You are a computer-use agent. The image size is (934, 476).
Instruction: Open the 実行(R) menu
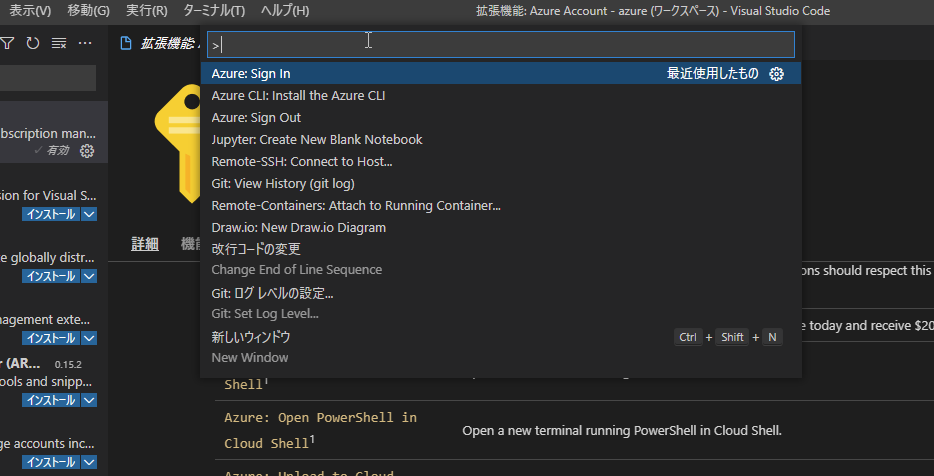(x=147, y=11)
